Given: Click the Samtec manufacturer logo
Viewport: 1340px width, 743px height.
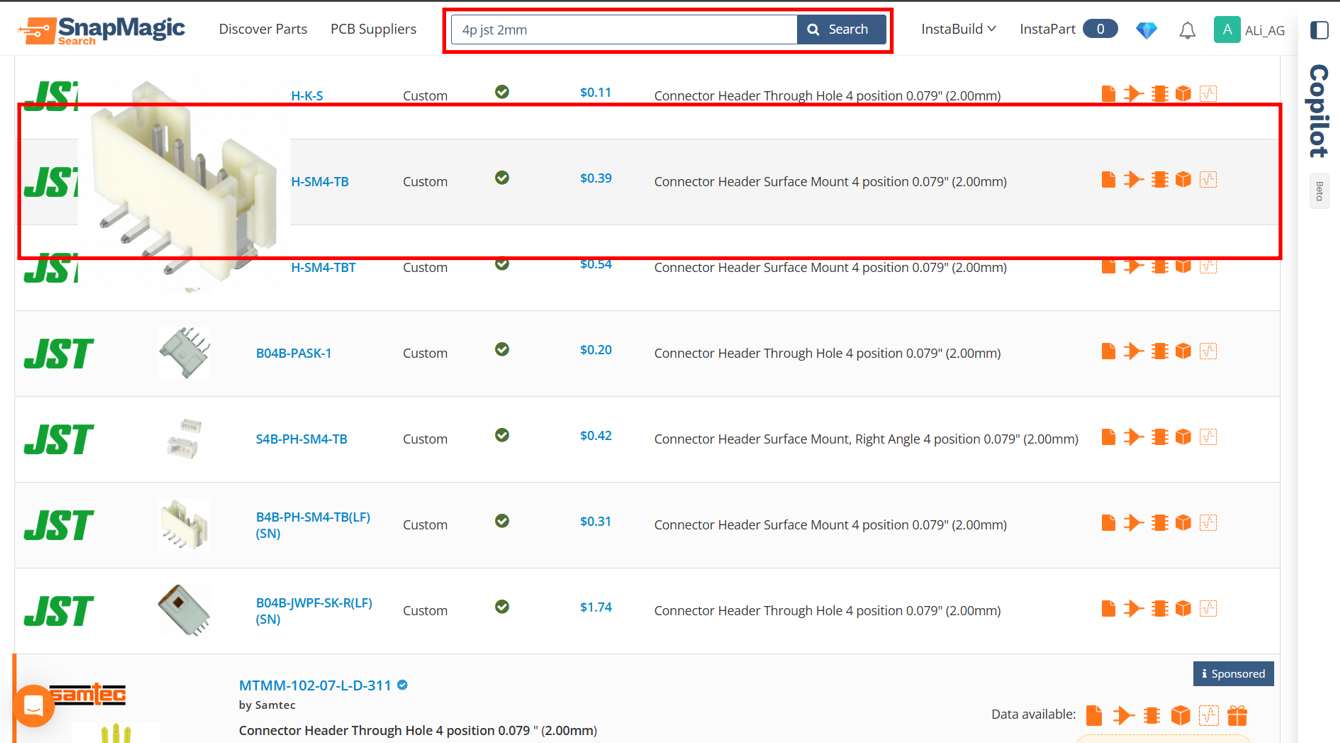Looking at the screenshot, I should (x=88, y=695).
